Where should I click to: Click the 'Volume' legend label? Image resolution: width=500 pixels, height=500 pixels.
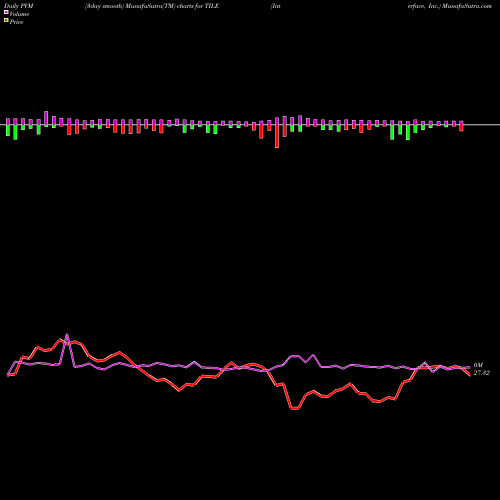click(x=19, y=14)
